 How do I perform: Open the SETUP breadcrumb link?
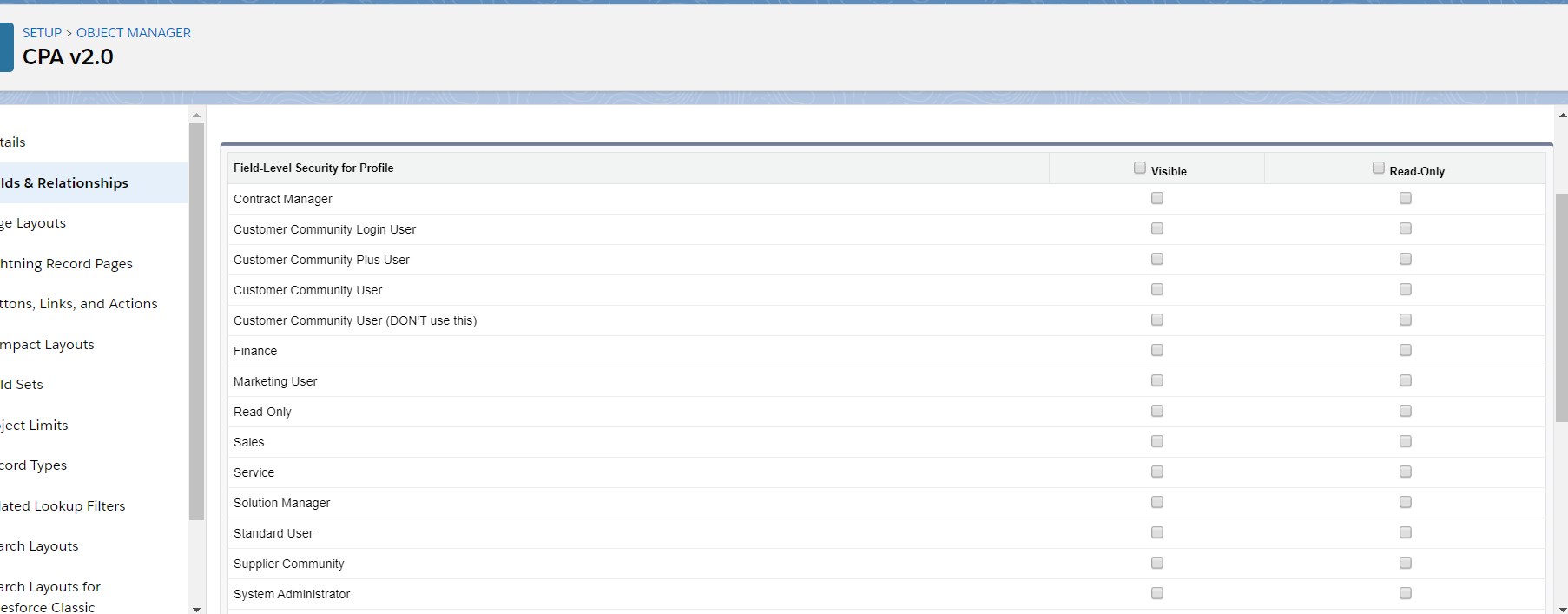pyautogui.click(x=42, y=33)
